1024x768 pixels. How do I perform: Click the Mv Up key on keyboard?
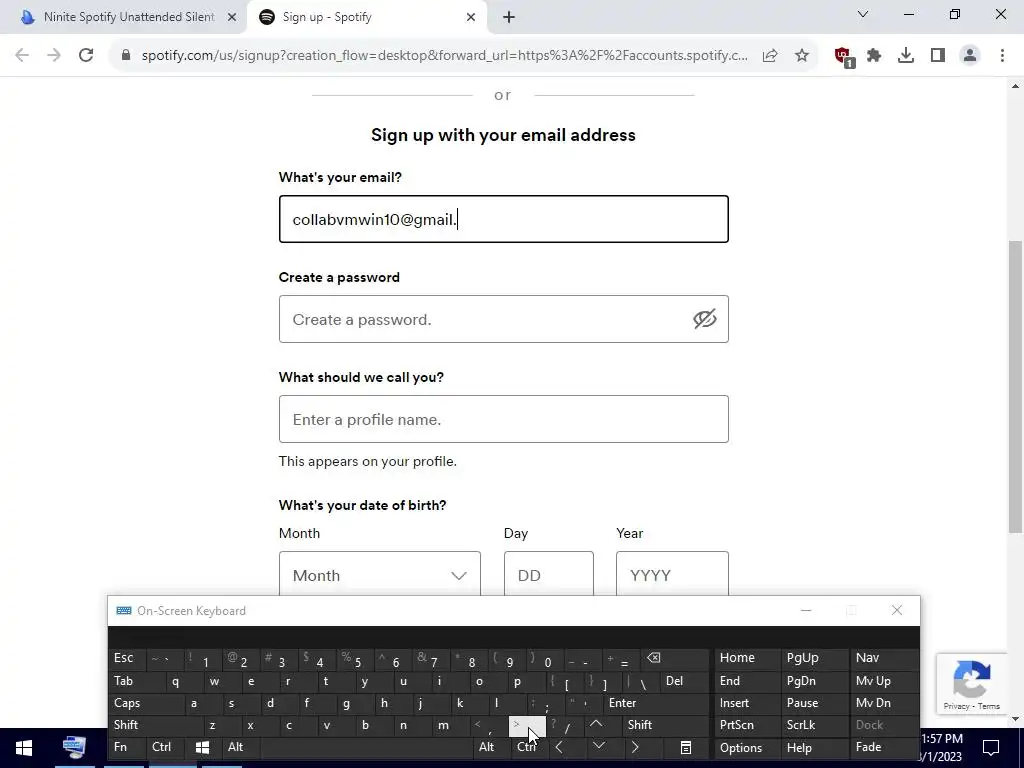pyautogui.click(x=884, y=681)
